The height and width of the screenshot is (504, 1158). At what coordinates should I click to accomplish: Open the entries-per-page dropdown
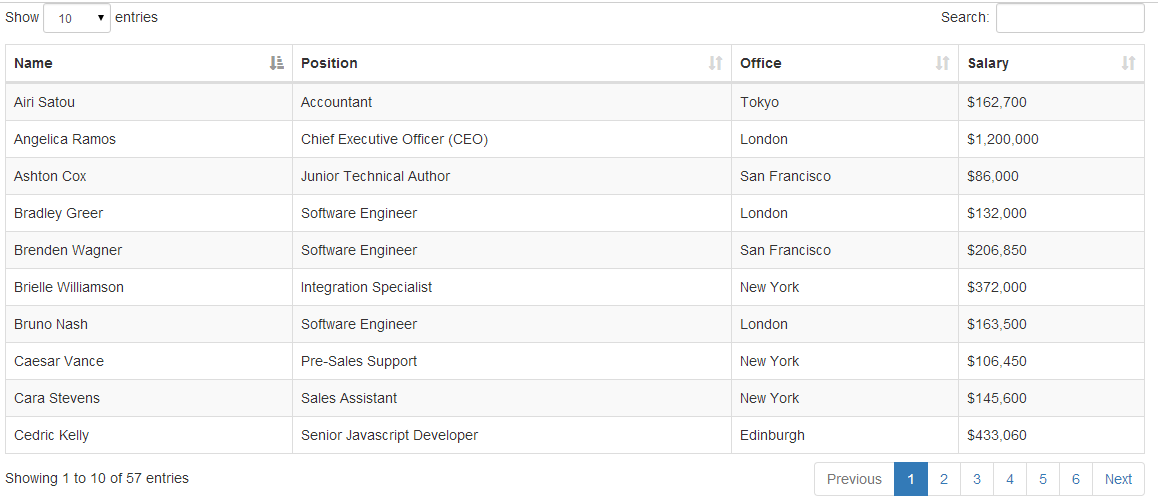point(78,18)
